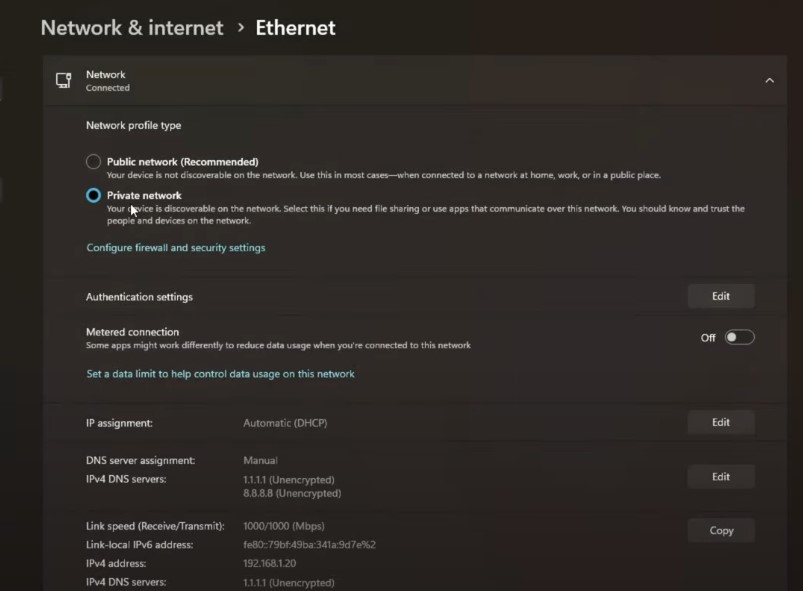This screenshot has height=591, width=803.
Task: Collapse the Network section chevron
Action: [769, 80]
